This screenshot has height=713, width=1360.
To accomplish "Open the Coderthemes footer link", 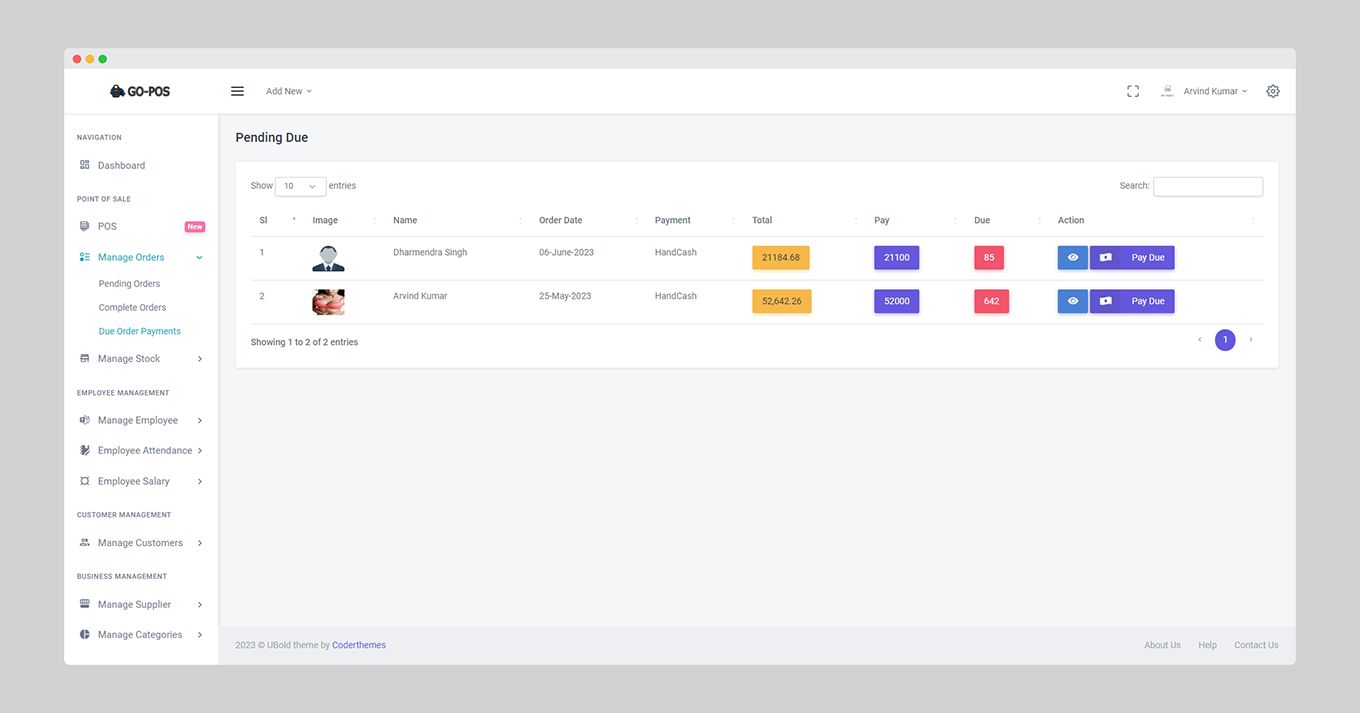I will coord(359,645).
